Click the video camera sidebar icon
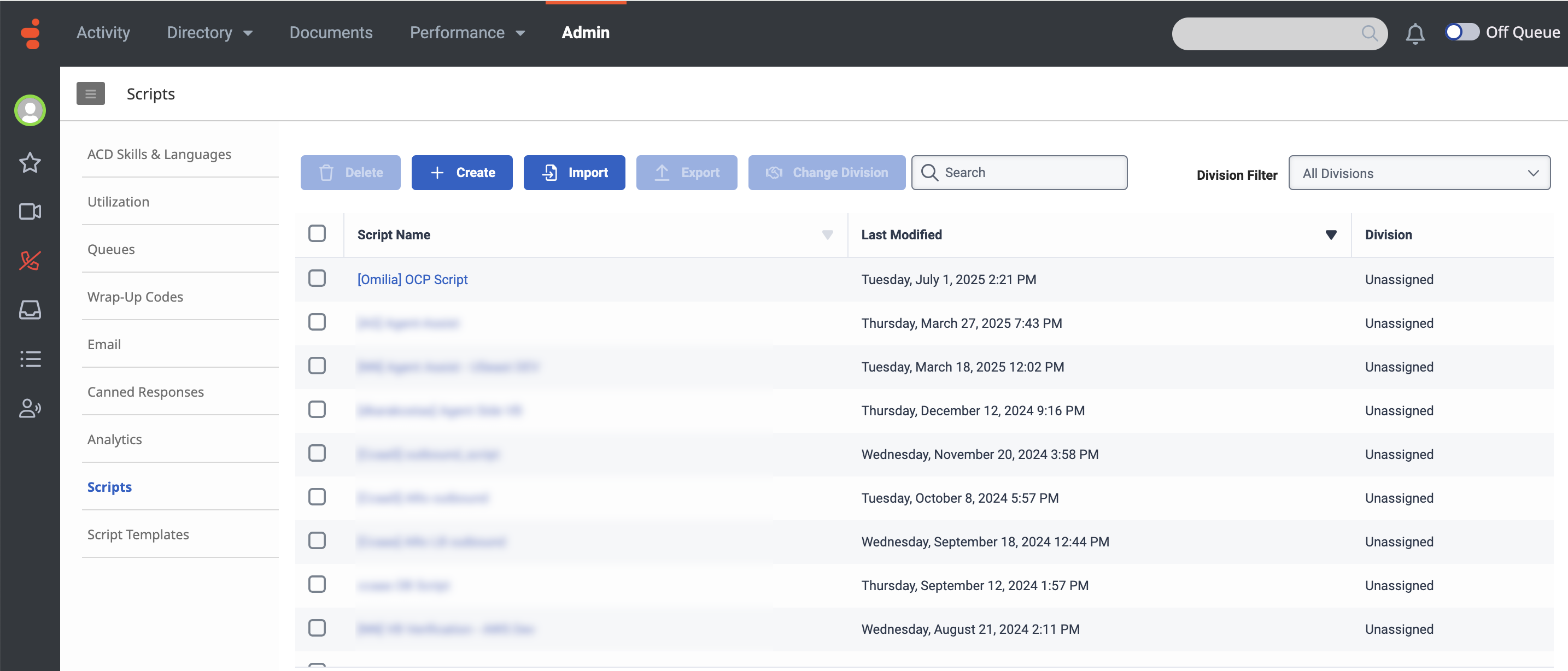 click(x=30, y=211)
